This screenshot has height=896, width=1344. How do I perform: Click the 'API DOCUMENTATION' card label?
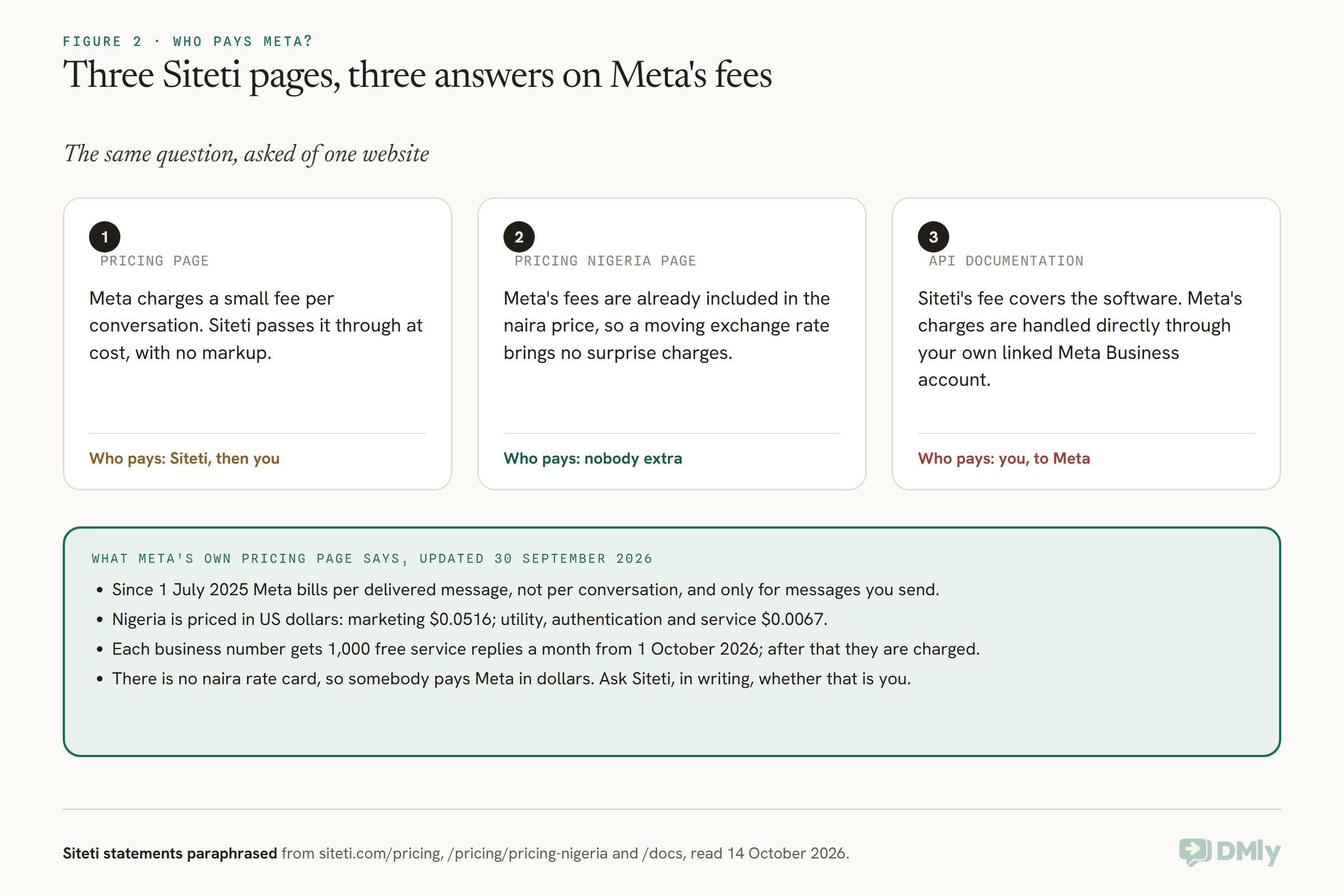[1006, 260]
